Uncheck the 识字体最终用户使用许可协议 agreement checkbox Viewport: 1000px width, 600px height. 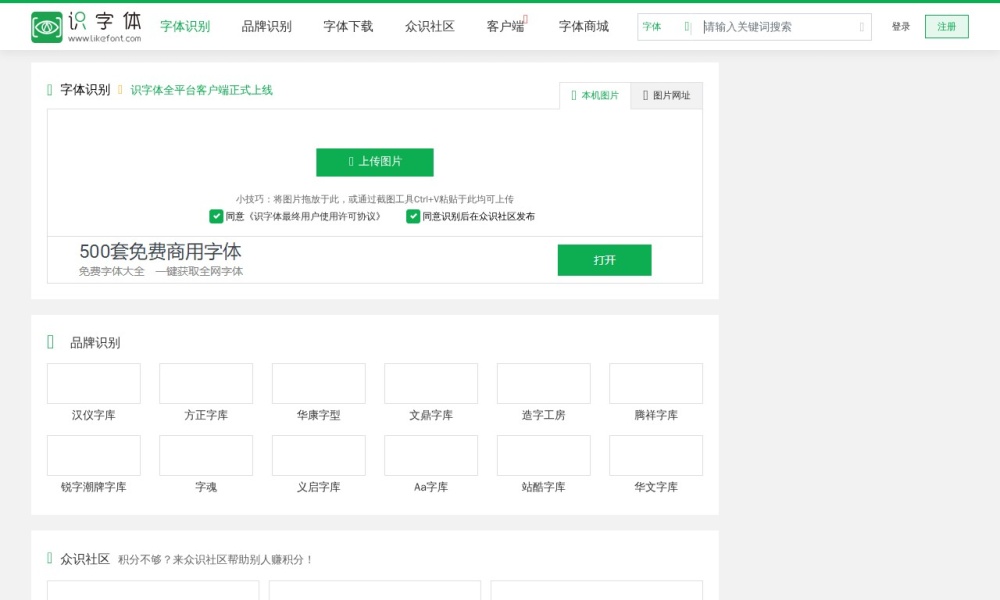[215, 216]
